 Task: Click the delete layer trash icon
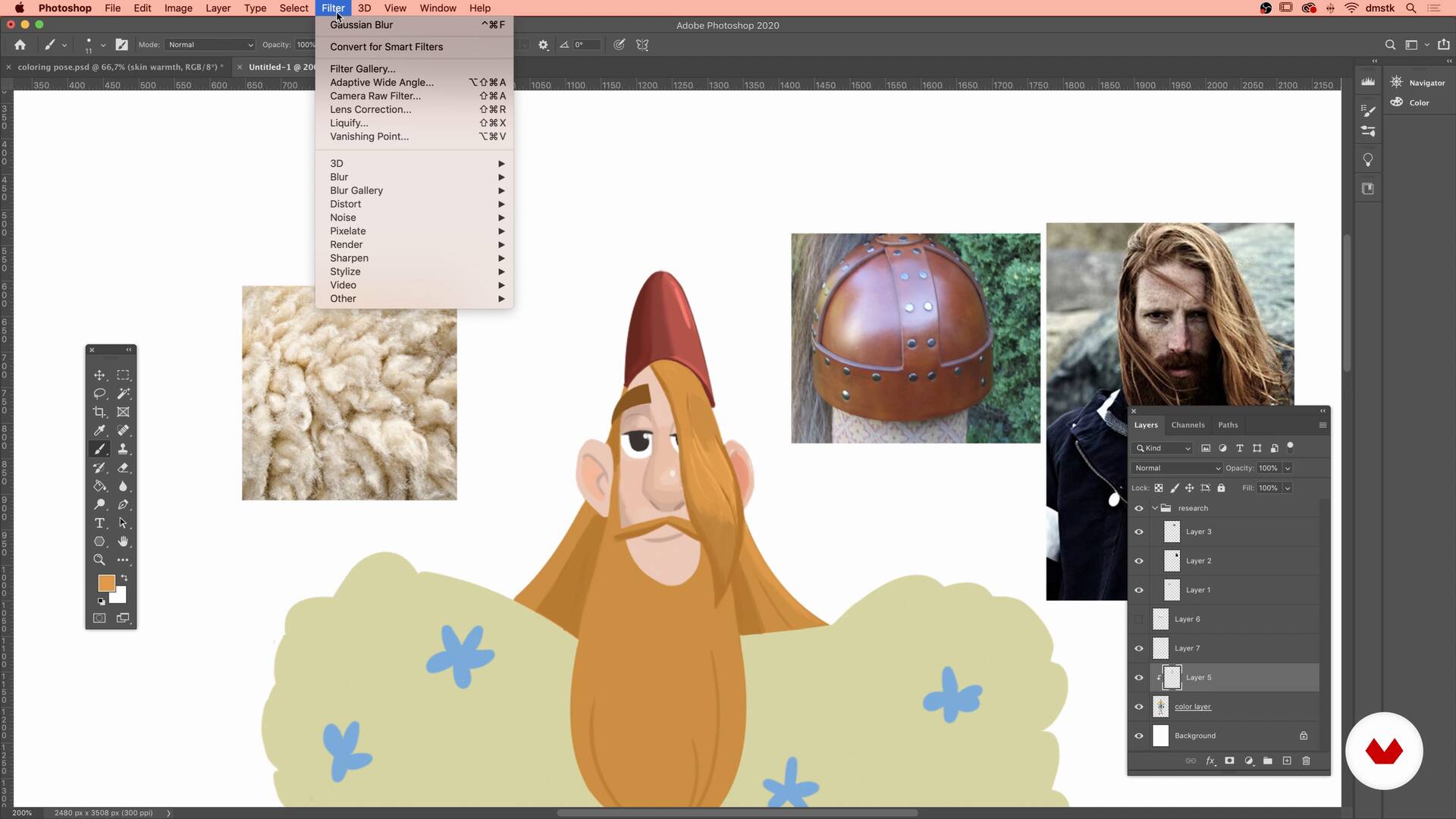(x=1306, y=761)
